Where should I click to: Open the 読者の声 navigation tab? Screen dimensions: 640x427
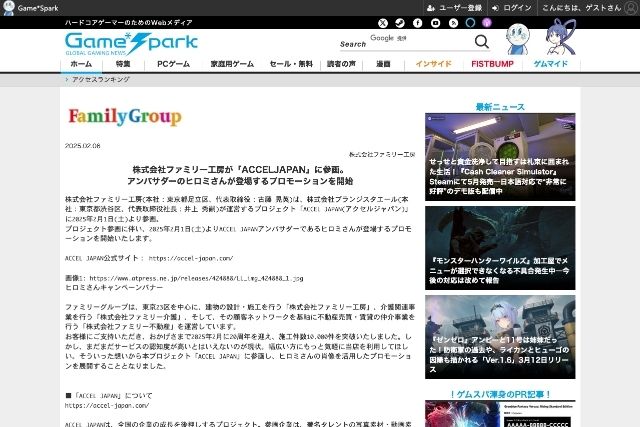click(341, 64)
